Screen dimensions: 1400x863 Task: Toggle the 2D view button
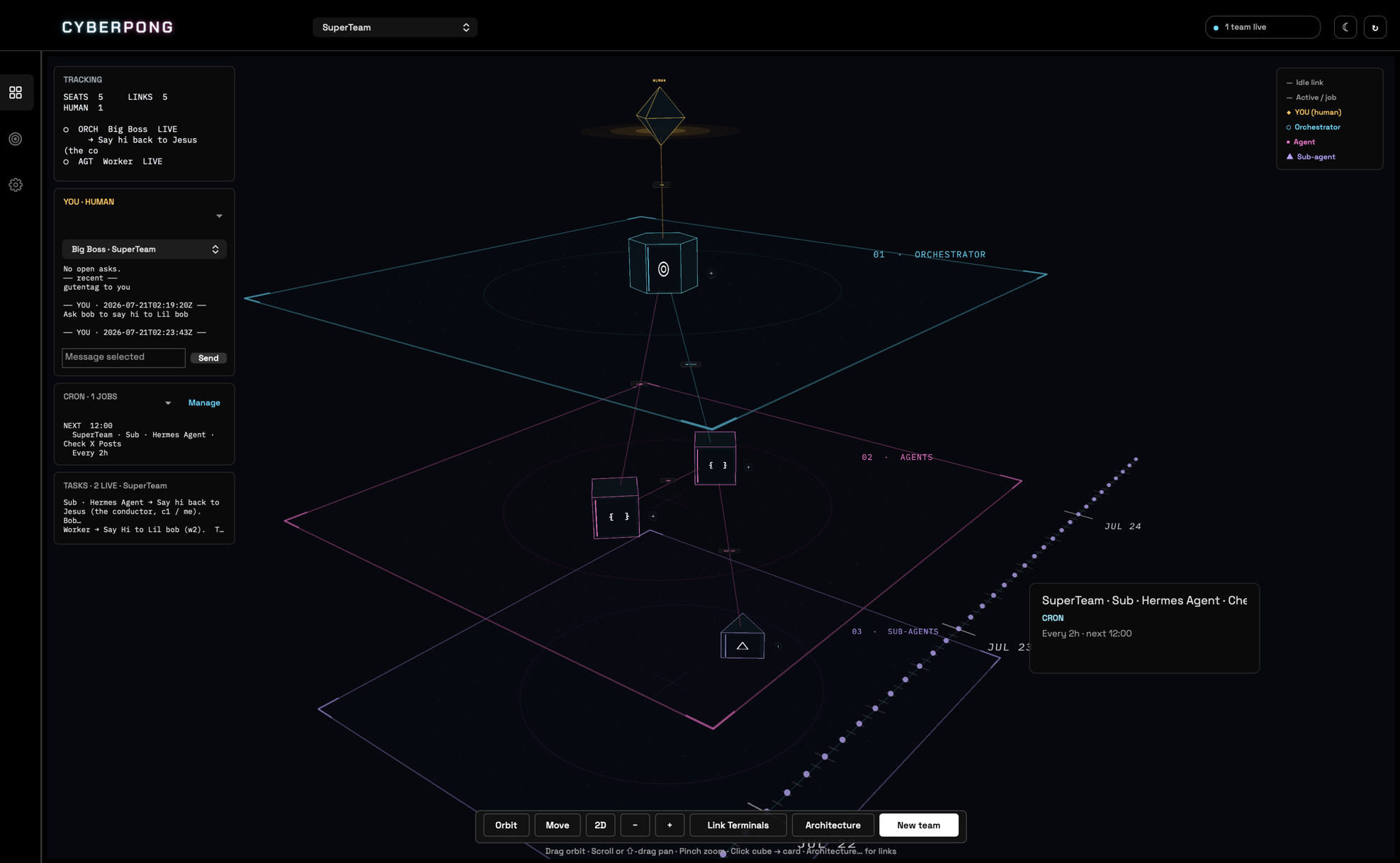click(x=600, y=825)
